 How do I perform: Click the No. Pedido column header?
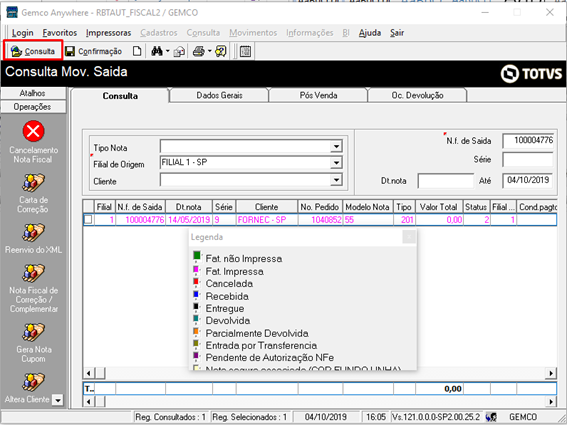(320, 207)
